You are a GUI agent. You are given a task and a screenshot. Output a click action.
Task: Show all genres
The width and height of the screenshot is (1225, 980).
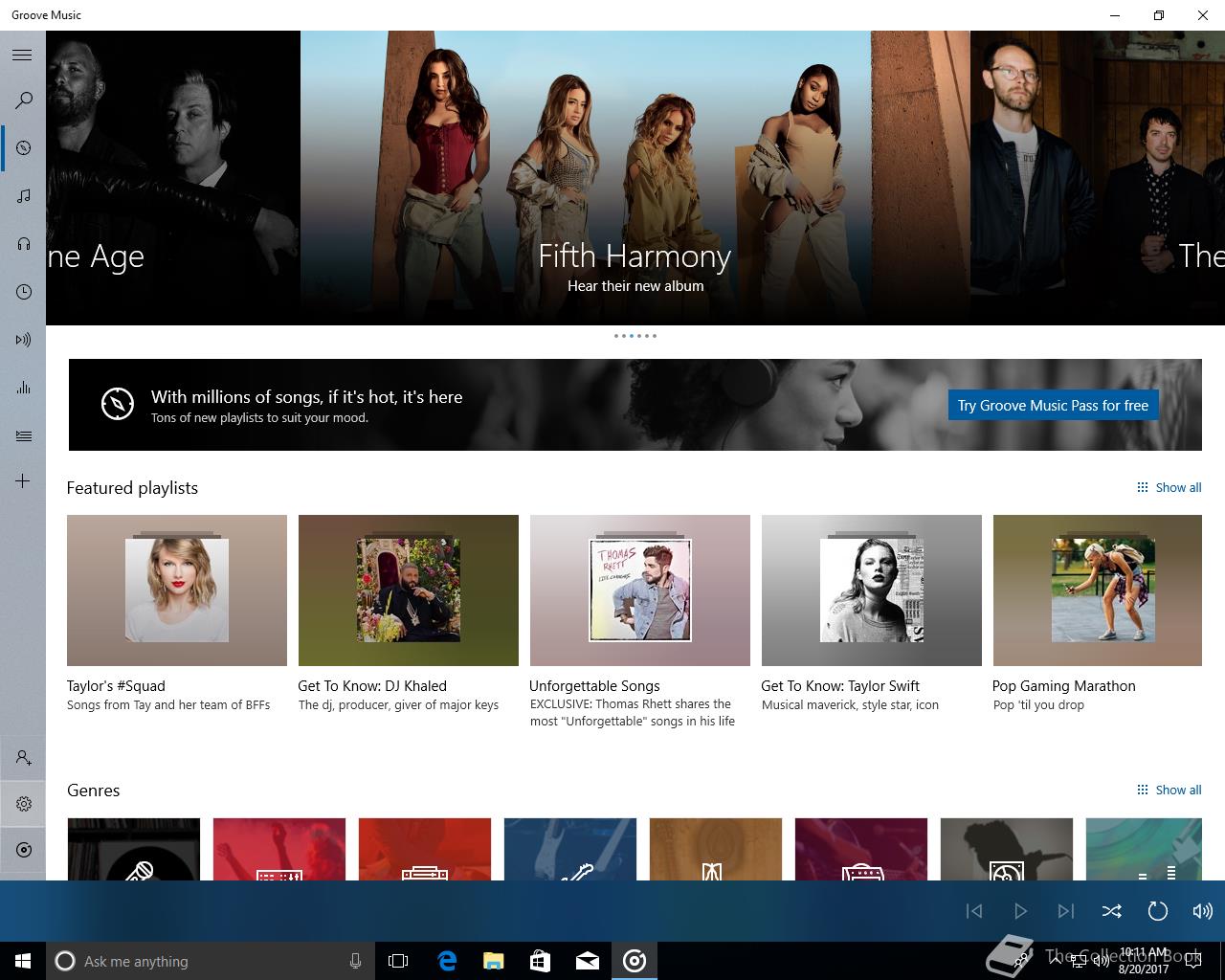tap(1169, 790)
